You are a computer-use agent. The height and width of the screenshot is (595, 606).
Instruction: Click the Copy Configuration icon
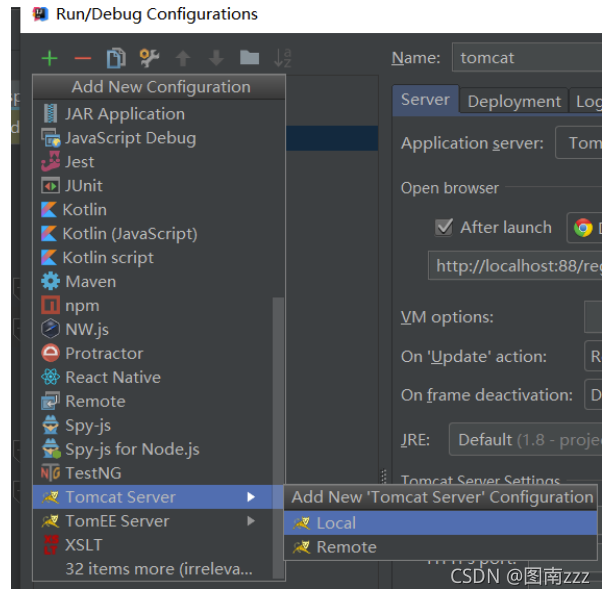coord(116,58)
